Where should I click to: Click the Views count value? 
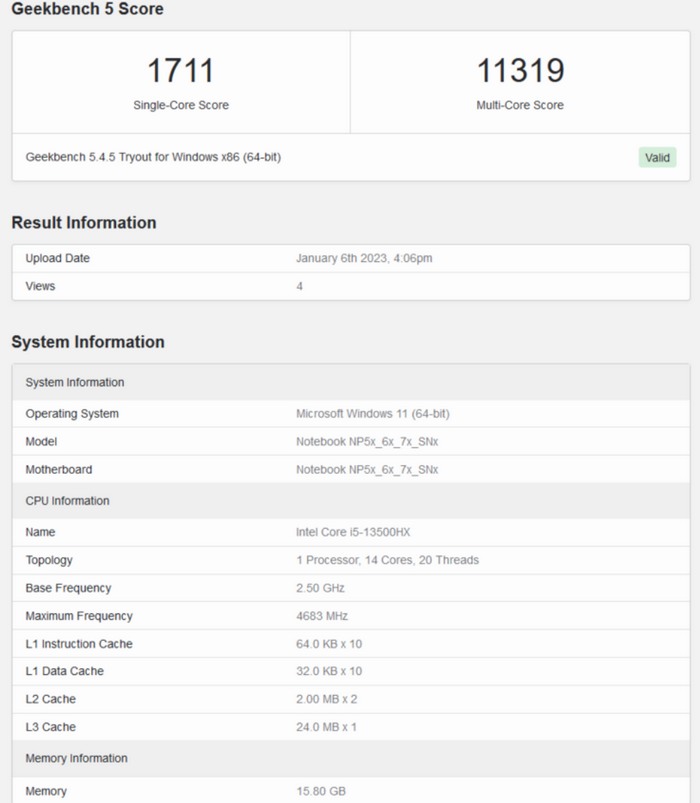(300, 286)
